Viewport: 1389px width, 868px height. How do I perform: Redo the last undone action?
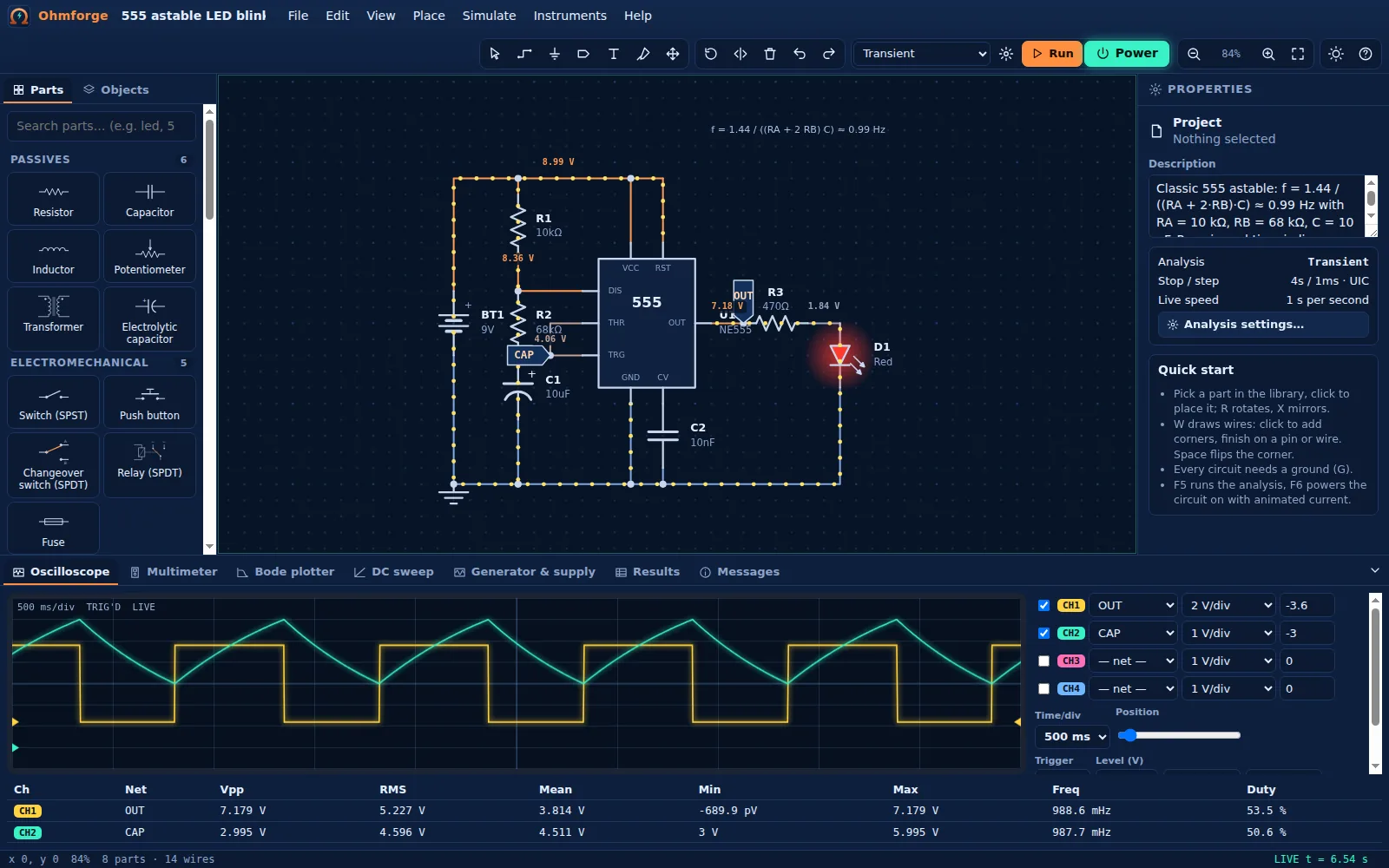828,54
